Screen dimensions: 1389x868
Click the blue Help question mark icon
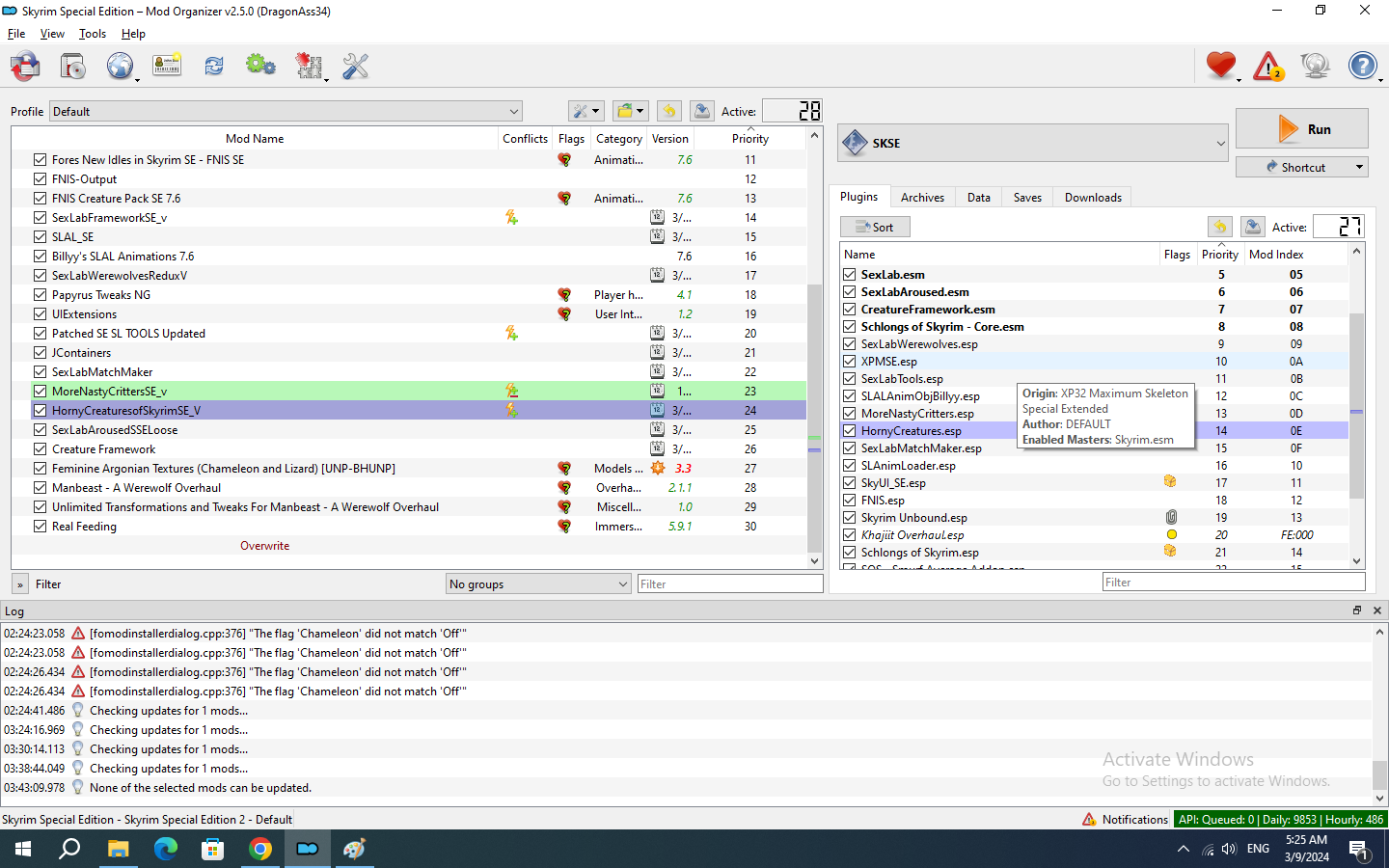(1362, 67)
